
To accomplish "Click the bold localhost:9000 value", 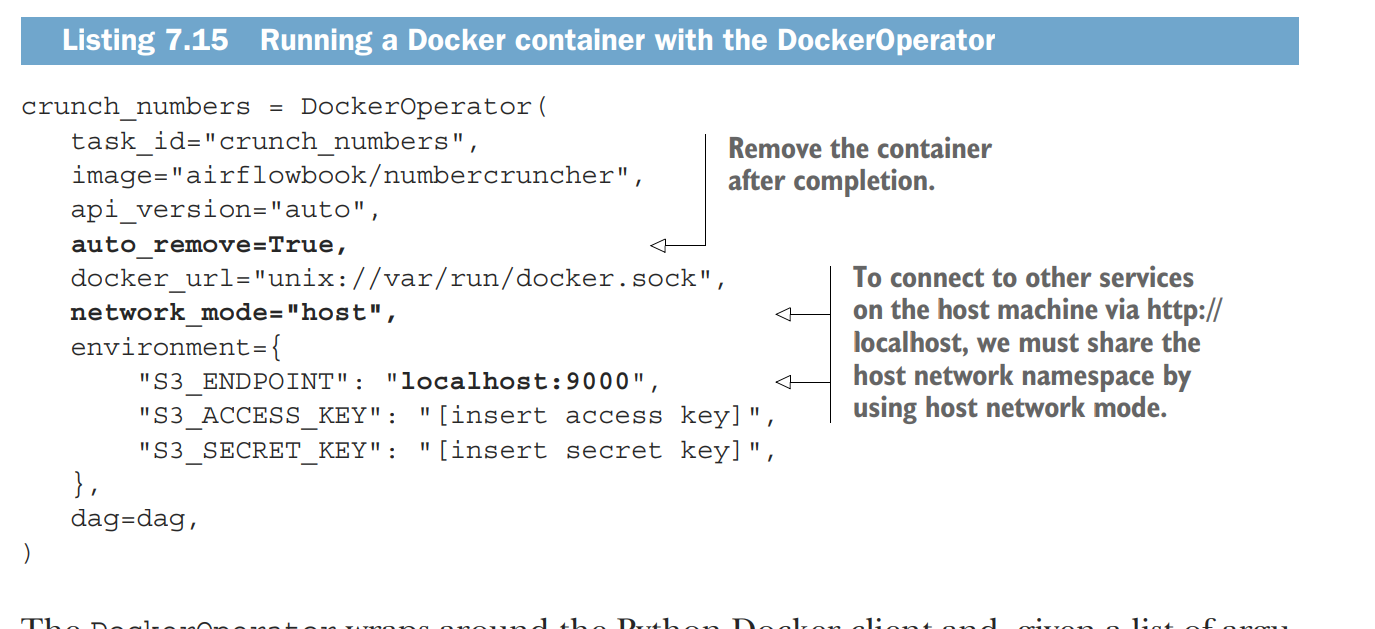I will pyautogui.click(x=516, y=381).
